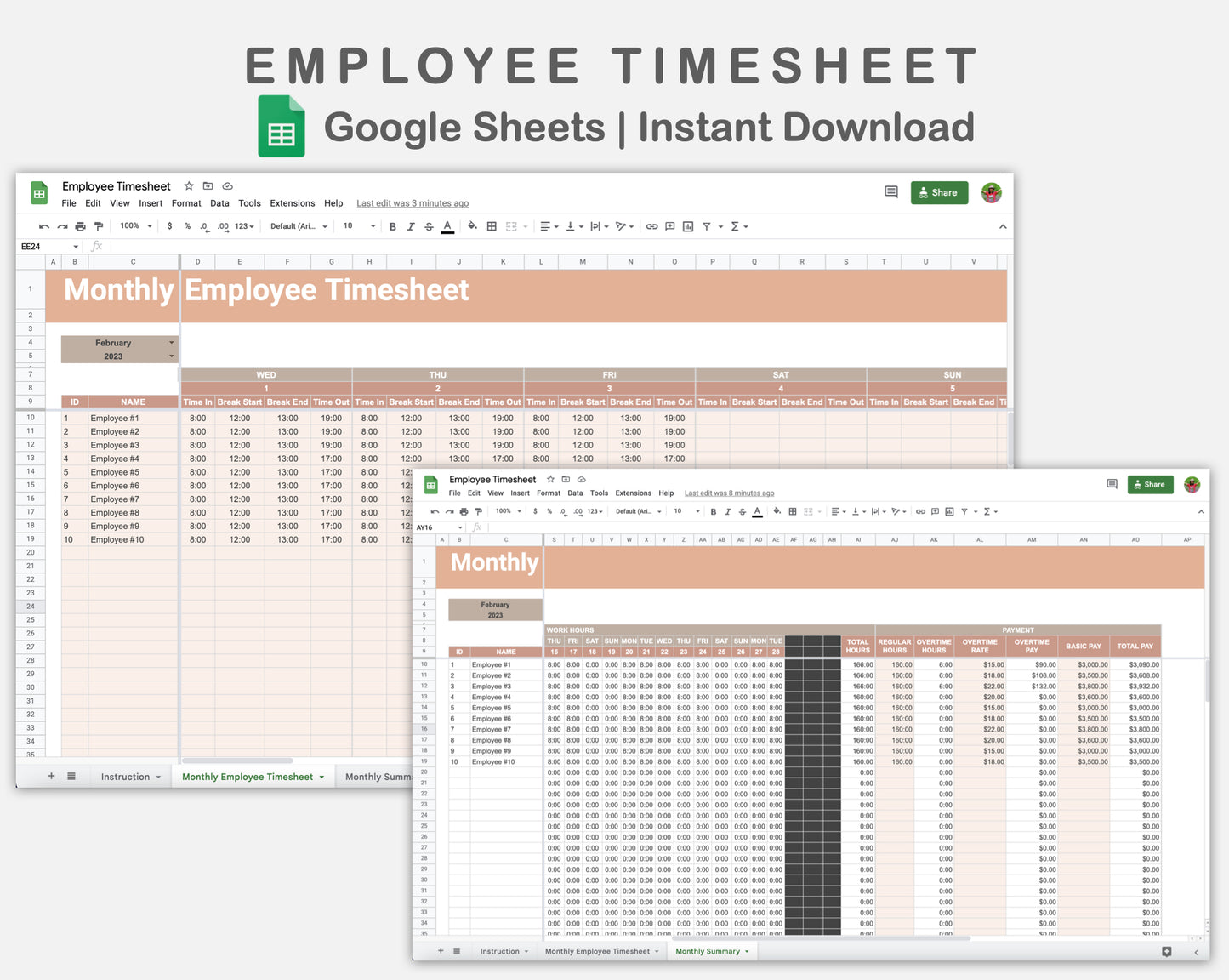
Task: Open the comment history icon
Action: [890, 192]
